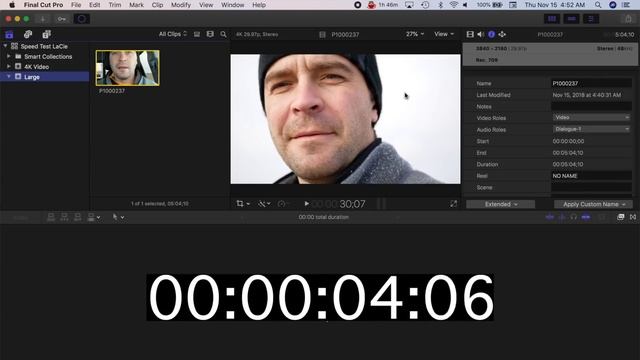The width and height of the screenshot is (640, 360).
Task: Open the File menu
Action: pyautogui.click(x=76, y=5)
